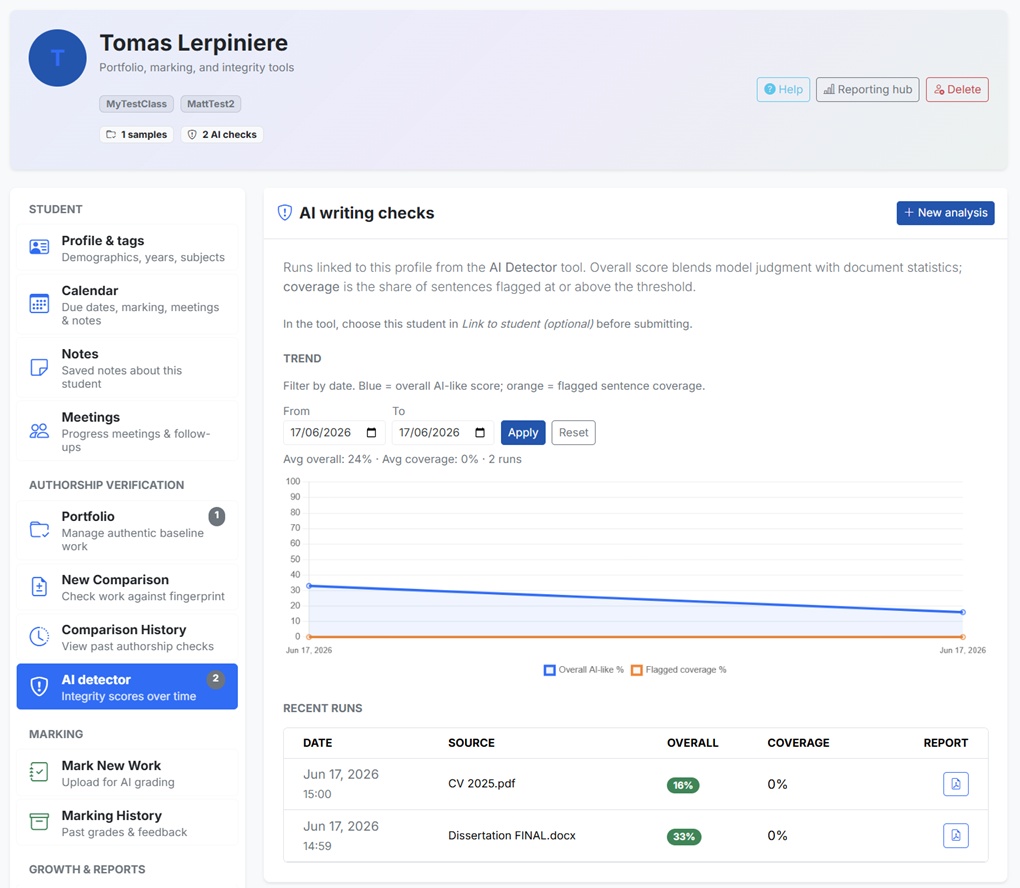This screenshot has width=1020, height=888.
Task: Open the Portfolio section in sidebar
Action: tap(127, 531)
